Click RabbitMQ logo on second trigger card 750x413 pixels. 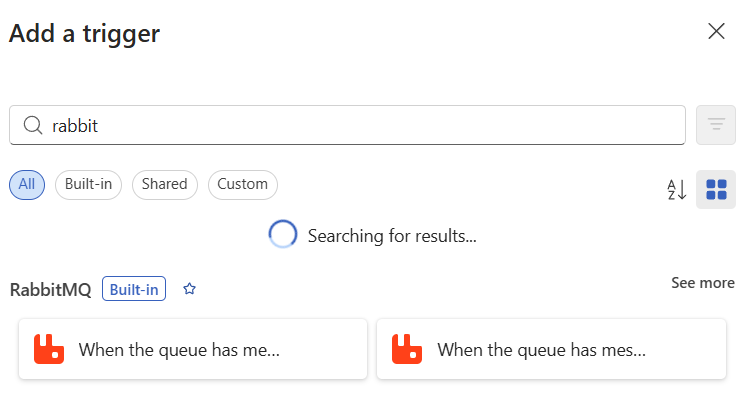(x=407, y=349)
